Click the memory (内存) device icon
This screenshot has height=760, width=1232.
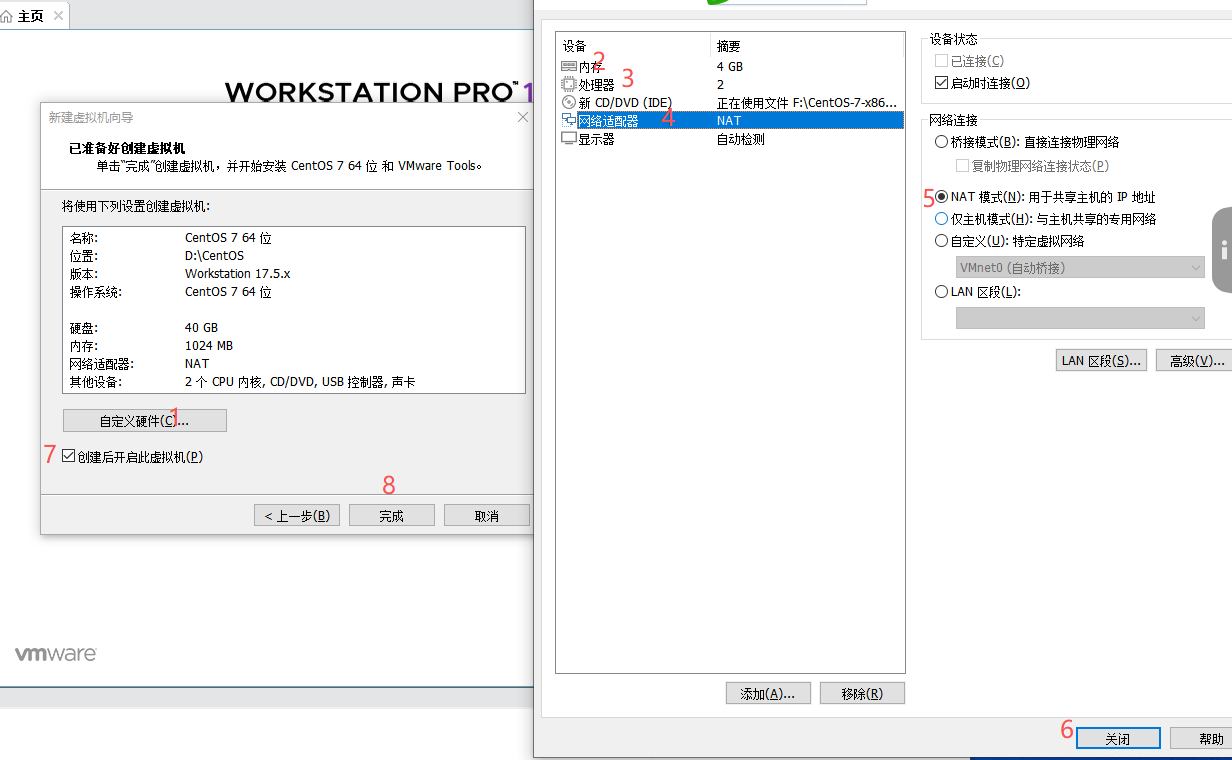[x=569, y=66]
